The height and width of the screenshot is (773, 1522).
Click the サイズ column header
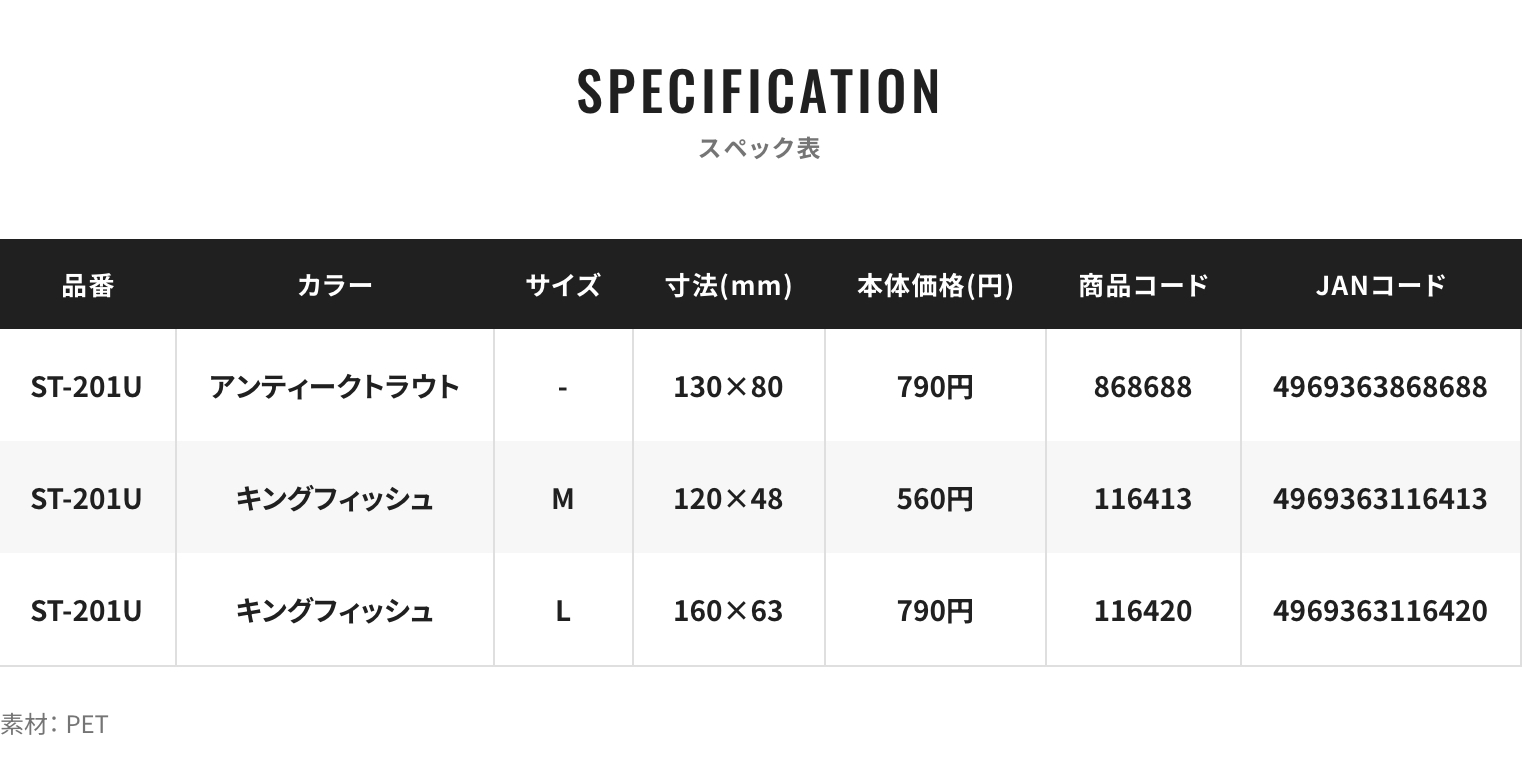pos(563,285)
